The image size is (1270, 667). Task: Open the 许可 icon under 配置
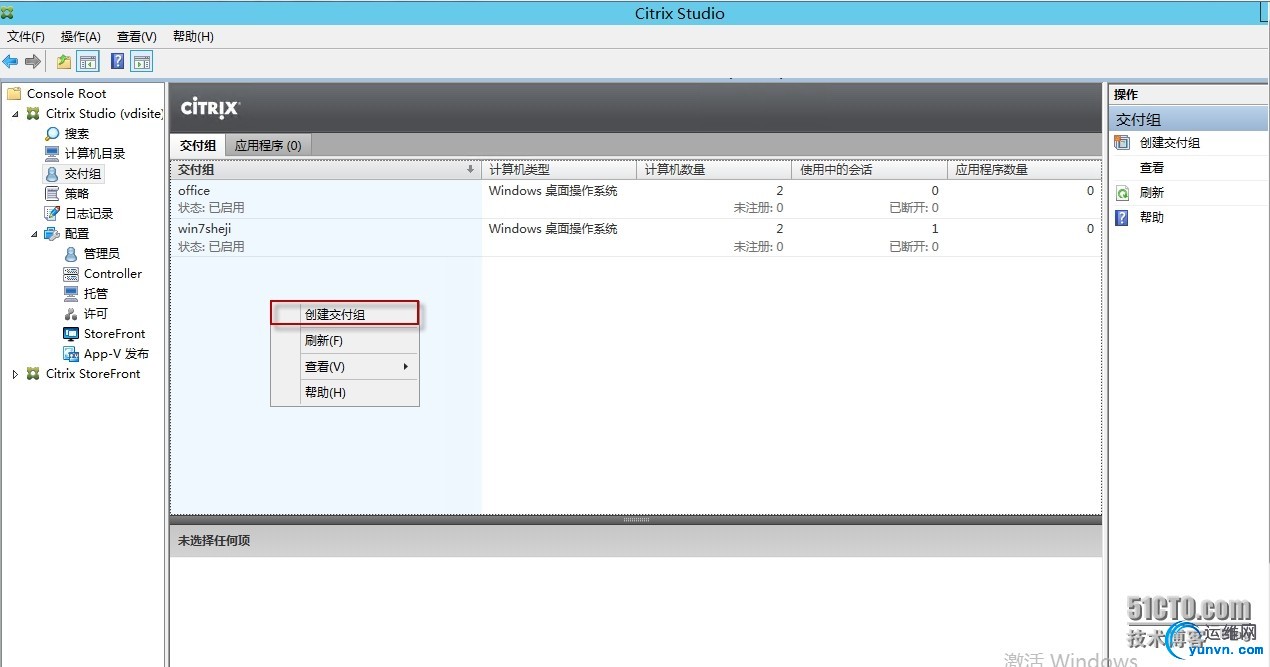pyautogui.click(x=71, y=313)
